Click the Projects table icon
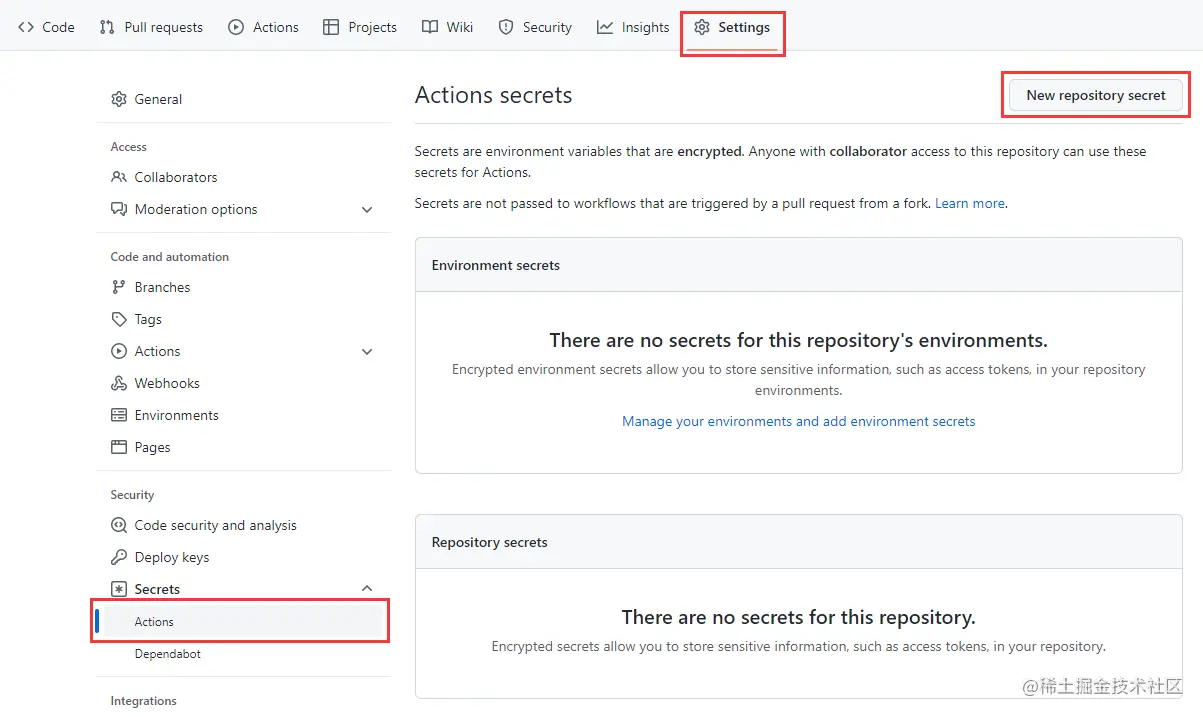This screenshot has height=717, width=1203. pyautogui.click(x=331, y=27)
